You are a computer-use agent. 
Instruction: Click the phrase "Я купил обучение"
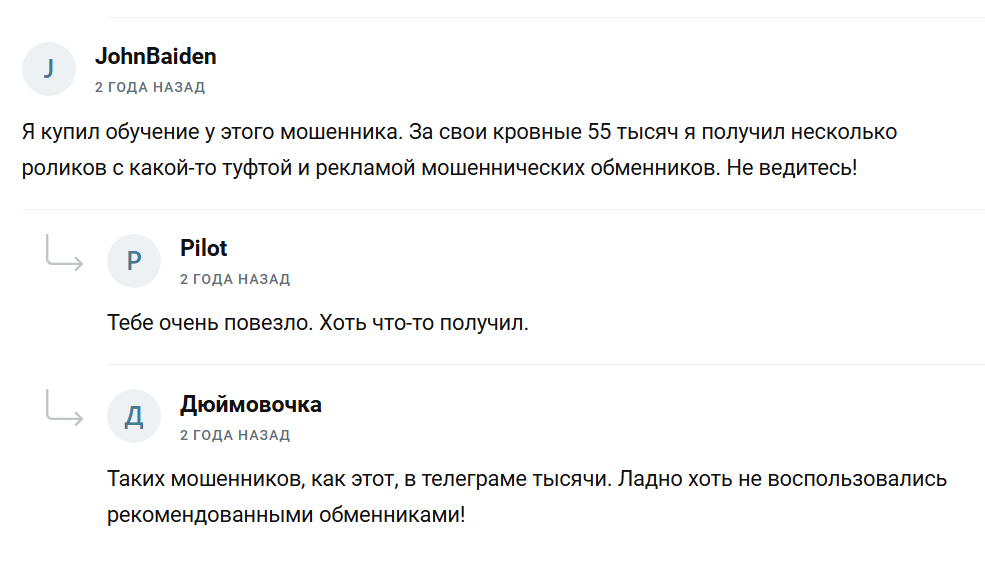[x=101, y=132]
